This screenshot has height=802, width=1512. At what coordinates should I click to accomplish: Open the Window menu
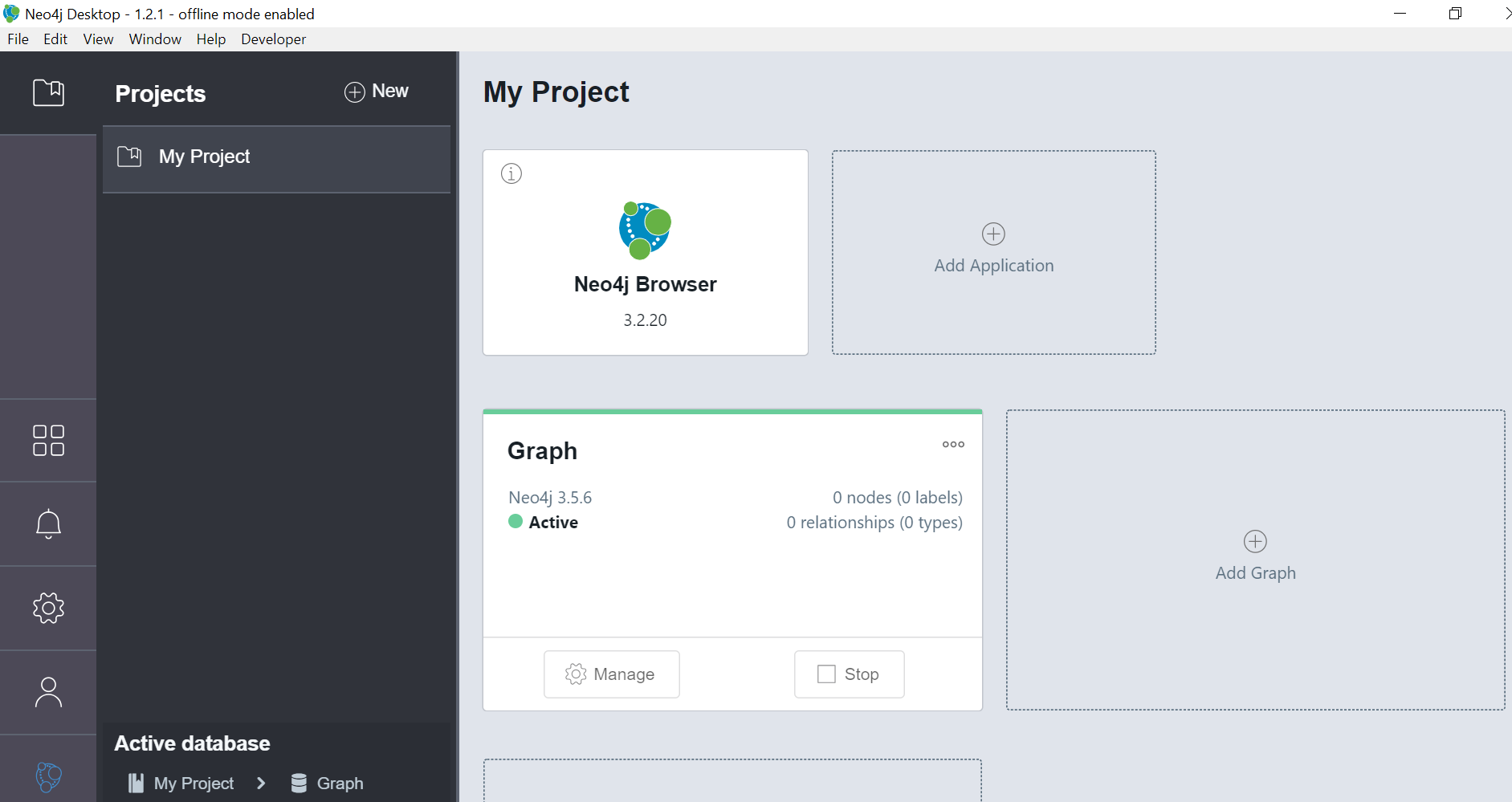[154, 39]
